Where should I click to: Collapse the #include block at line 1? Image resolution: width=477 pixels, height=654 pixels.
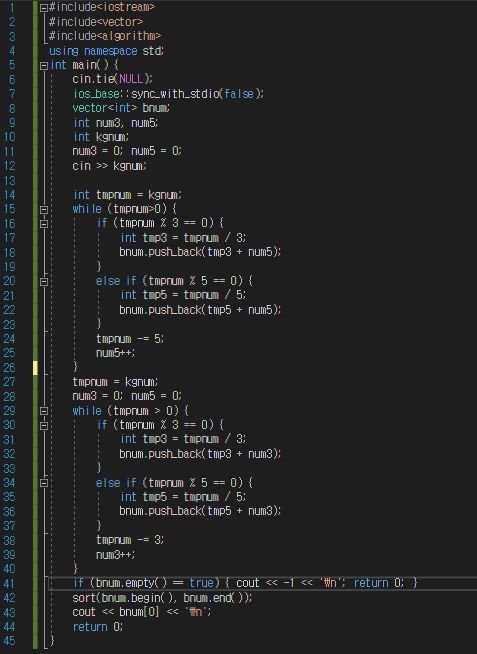(44, 8)
